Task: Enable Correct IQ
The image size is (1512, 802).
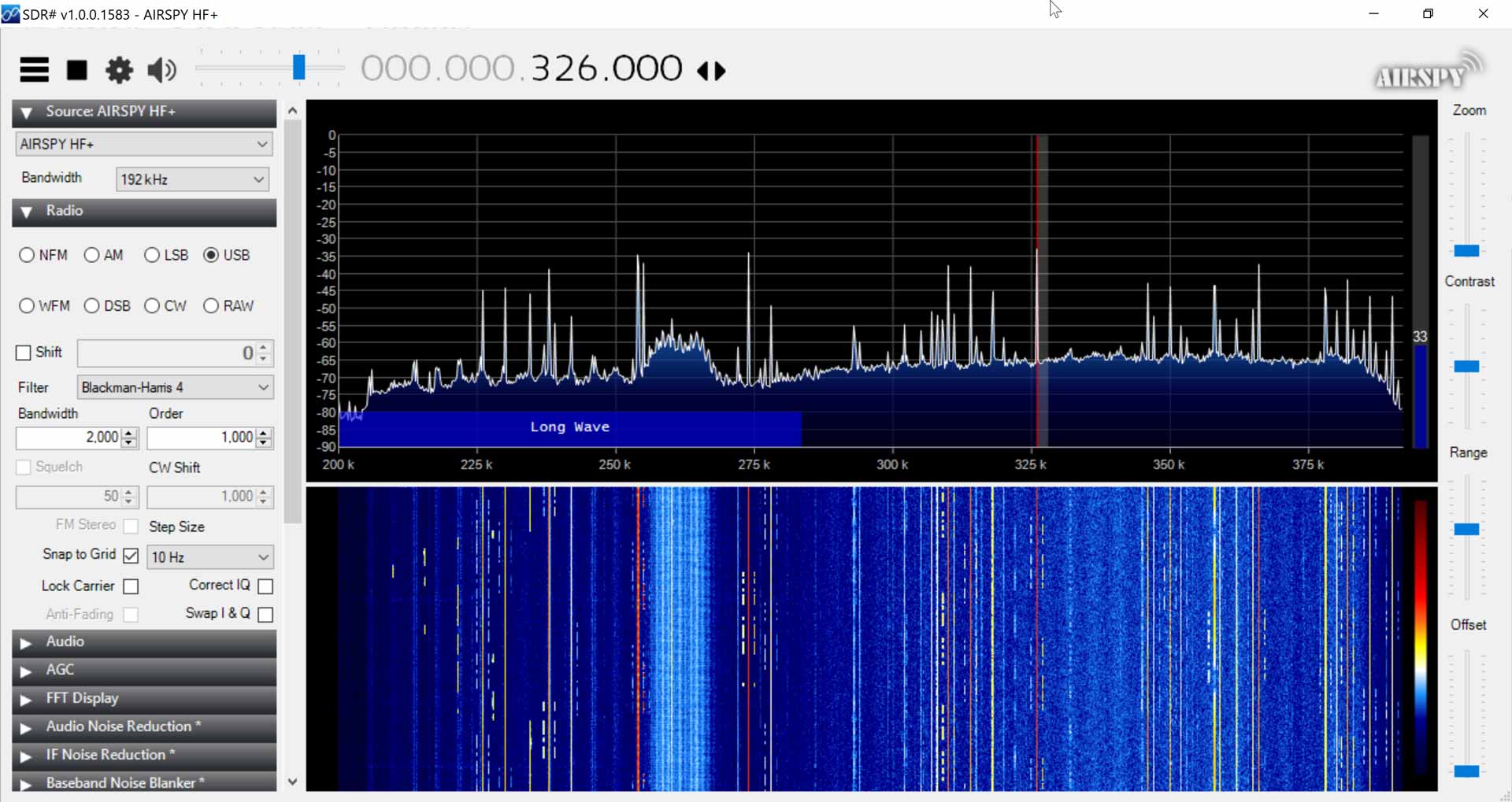Action: pos(265,586)
